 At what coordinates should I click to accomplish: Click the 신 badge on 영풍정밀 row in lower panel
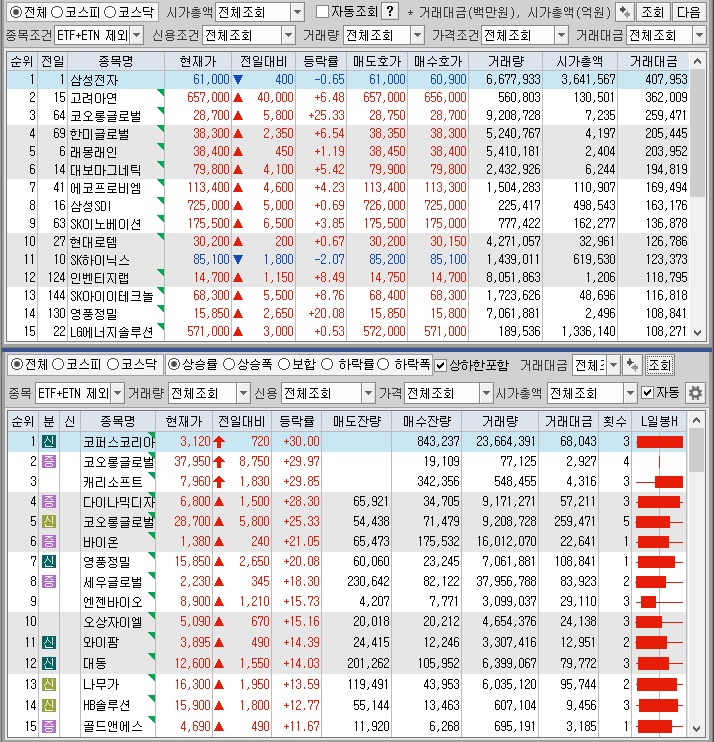click(x=49, y=561)
